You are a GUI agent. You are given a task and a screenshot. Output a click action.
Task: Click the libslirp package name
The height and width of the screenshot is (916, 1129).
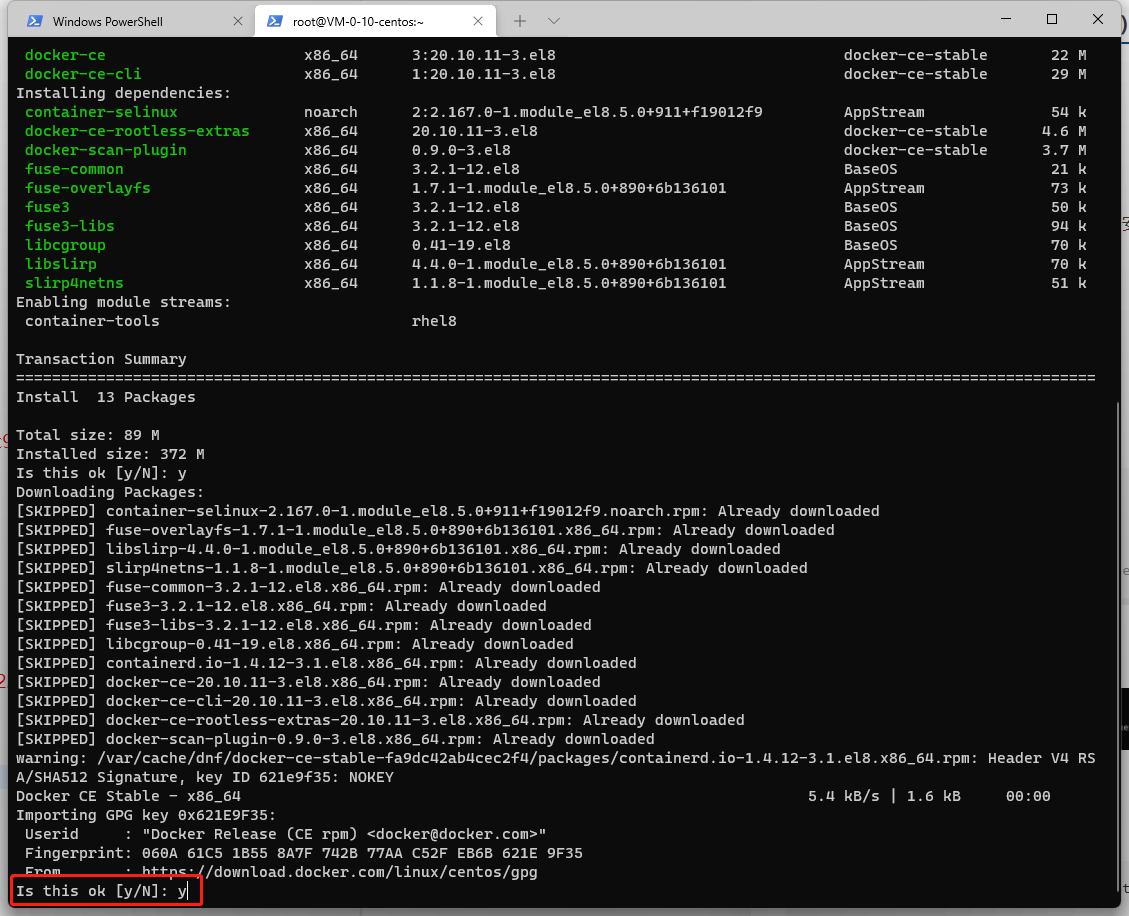pyautogui.click(x=60, y=264)
